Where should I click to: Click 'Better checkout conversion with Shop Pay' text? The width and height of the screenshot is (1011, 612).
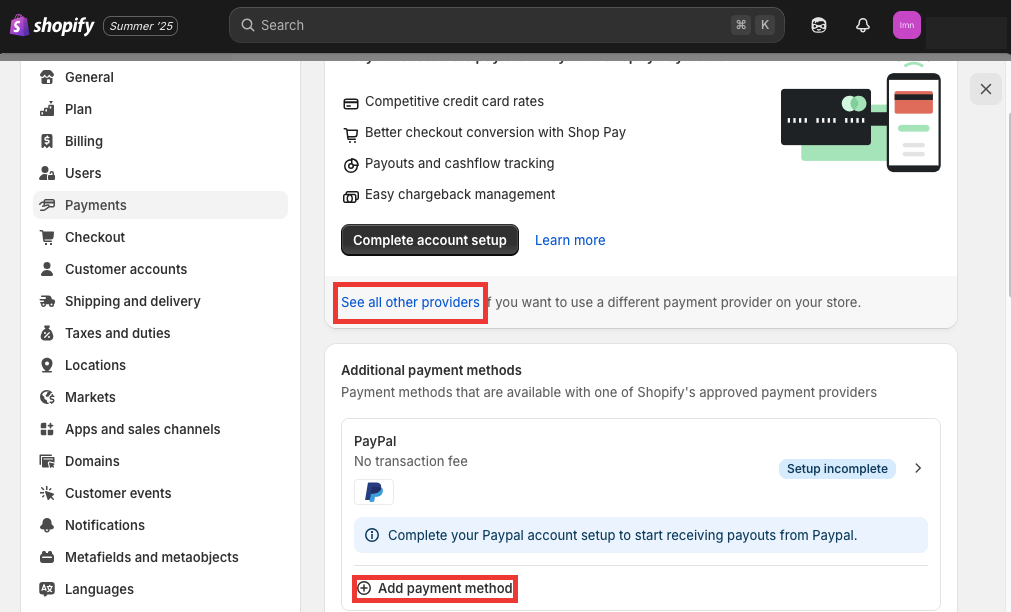495,132
